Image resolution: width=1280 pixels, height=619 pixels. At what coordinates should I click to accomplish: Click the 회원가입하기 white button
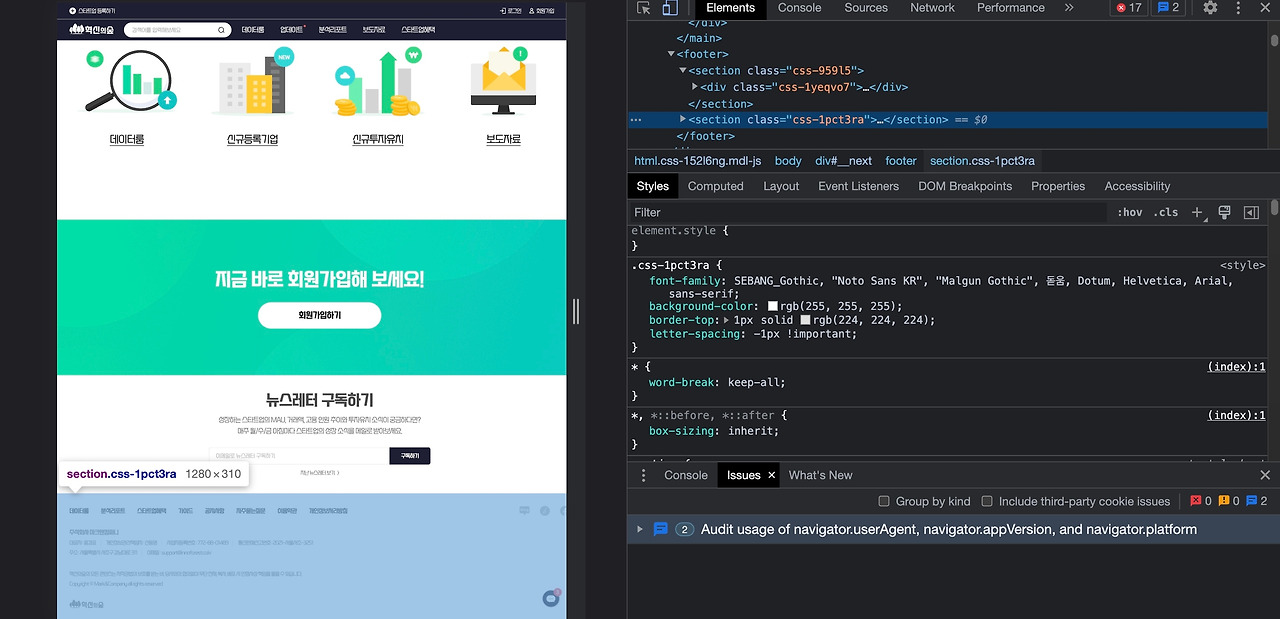(319, 315)
